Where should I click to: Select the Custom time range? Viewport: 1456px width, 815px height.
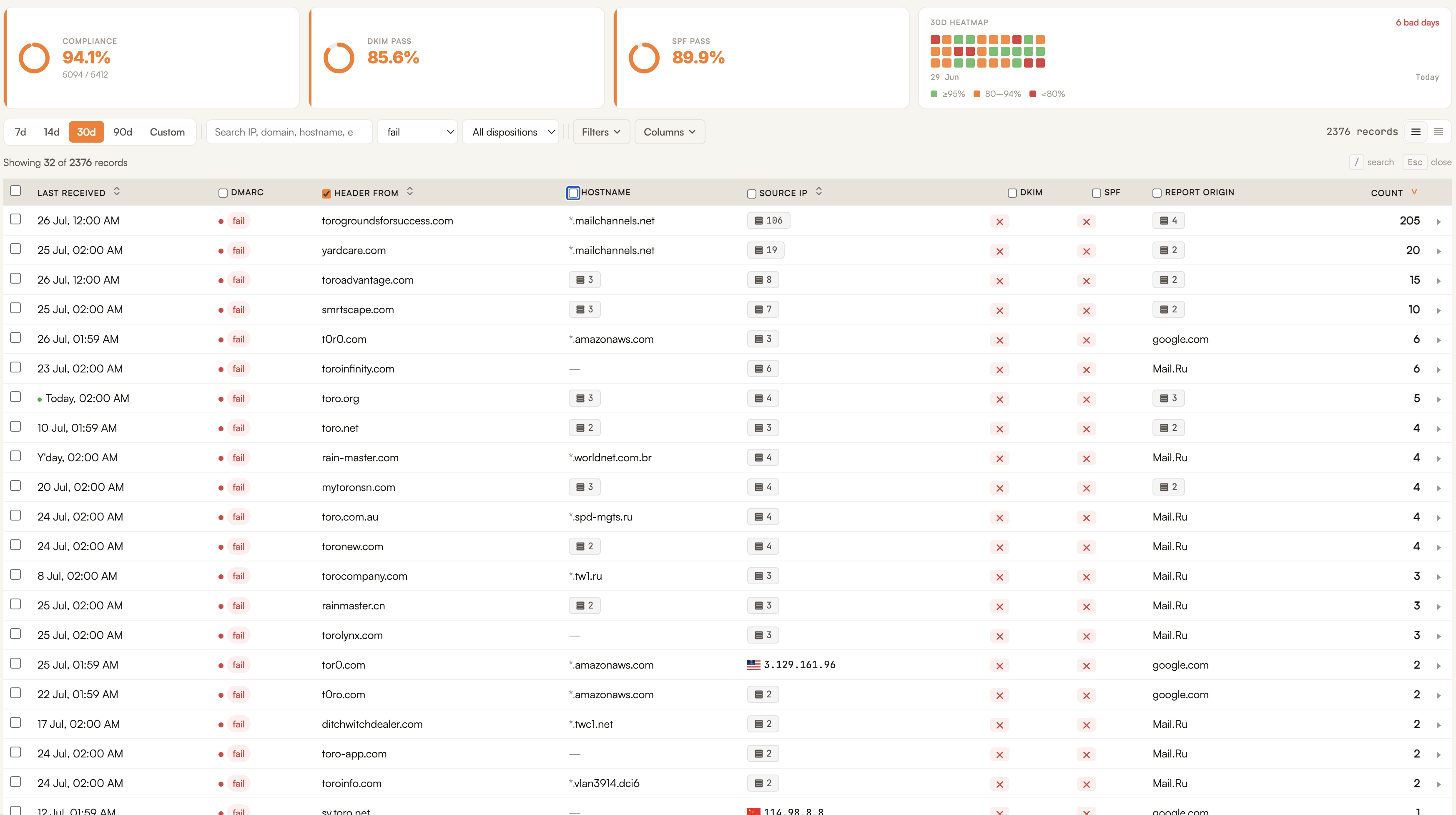click(x=167, y=132)
